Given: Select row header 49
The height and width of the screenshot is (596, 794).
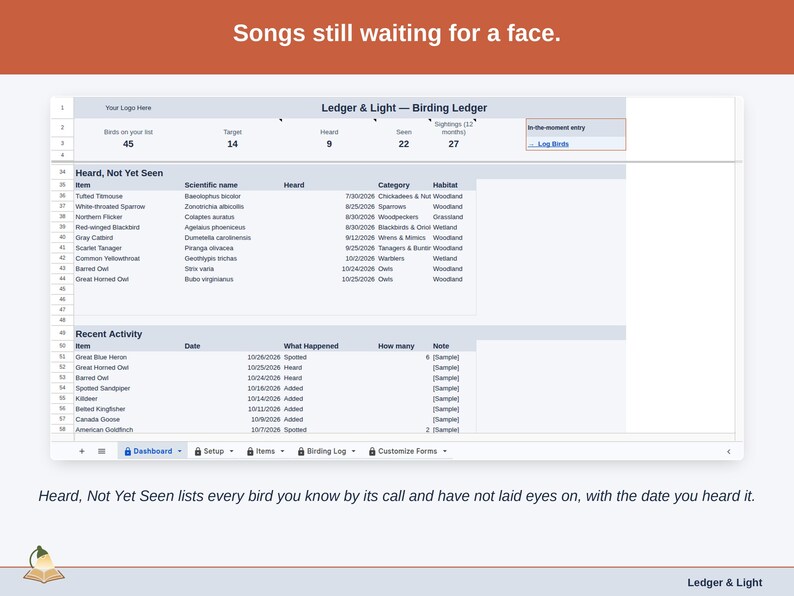Looking at the screenshot, I should (62, 333).
